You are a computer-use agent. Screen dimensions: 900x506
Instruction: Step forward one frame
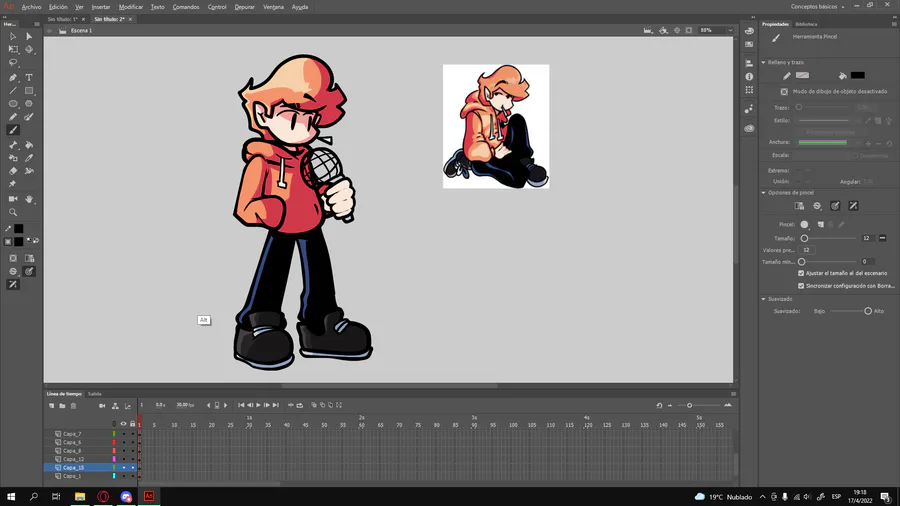click(267, 406)
